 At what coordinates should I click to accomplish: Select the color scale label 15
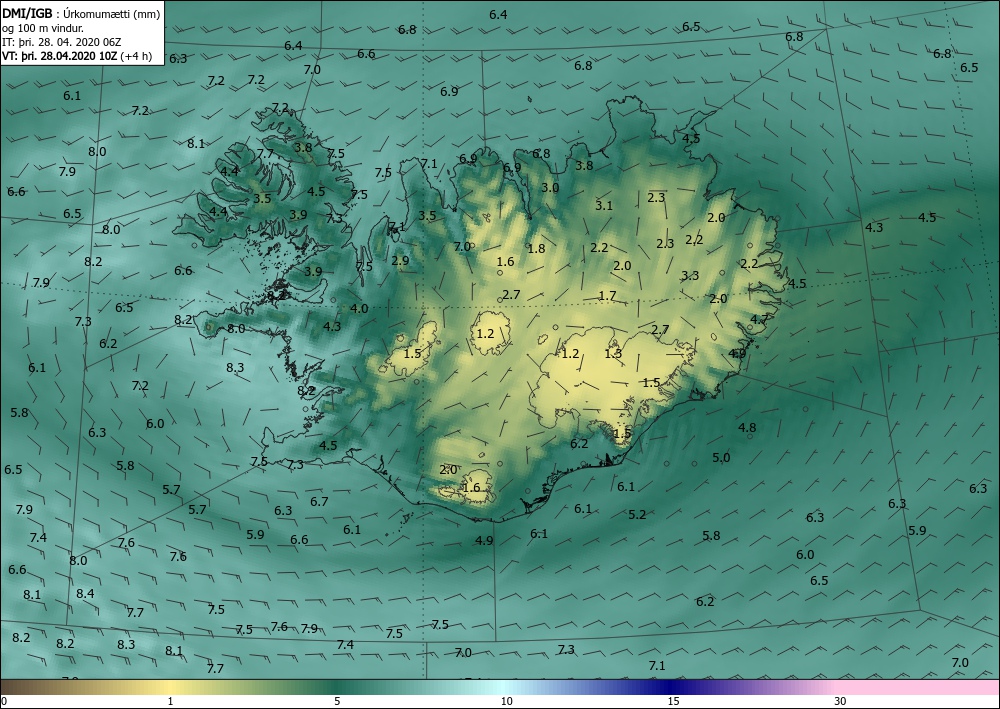pos(673,701)
